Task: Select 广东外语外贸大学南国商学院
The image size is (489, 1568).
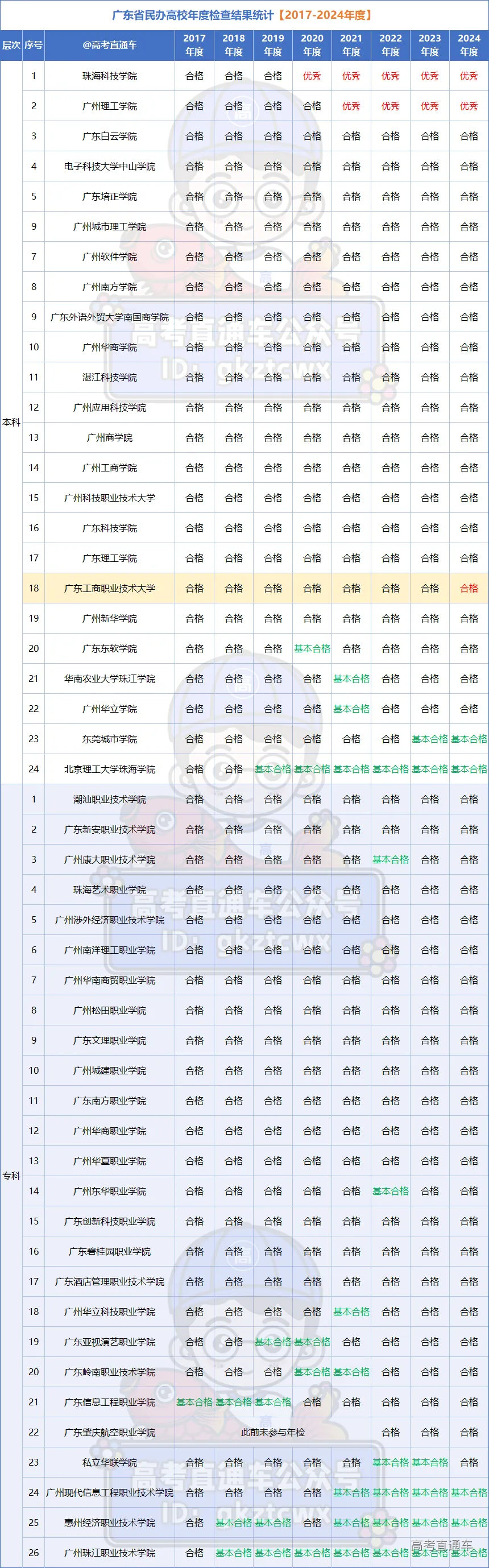Action: tap(110, 317)
